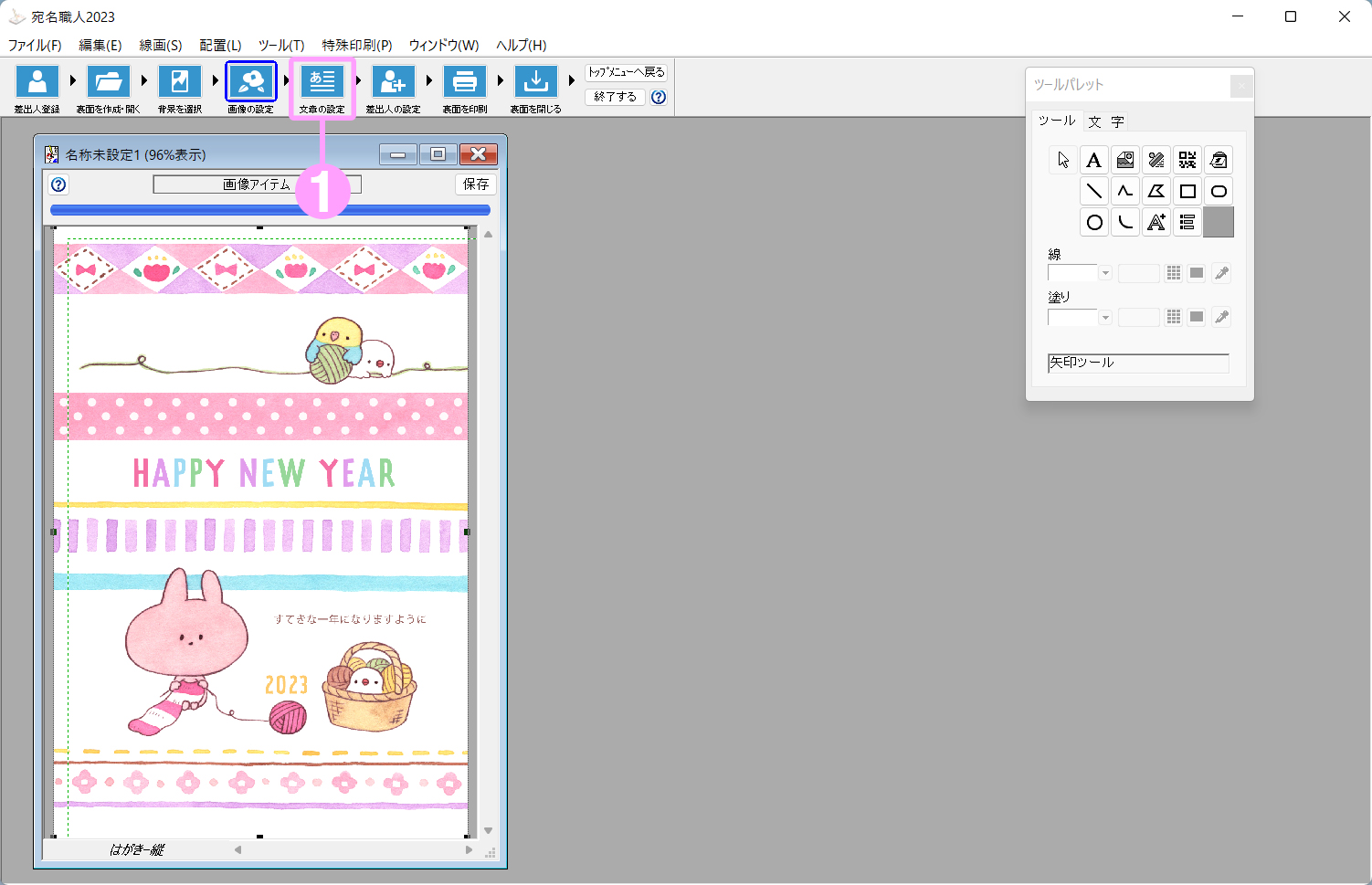Expand the 線 line style dropdown

click(1105, 273)
